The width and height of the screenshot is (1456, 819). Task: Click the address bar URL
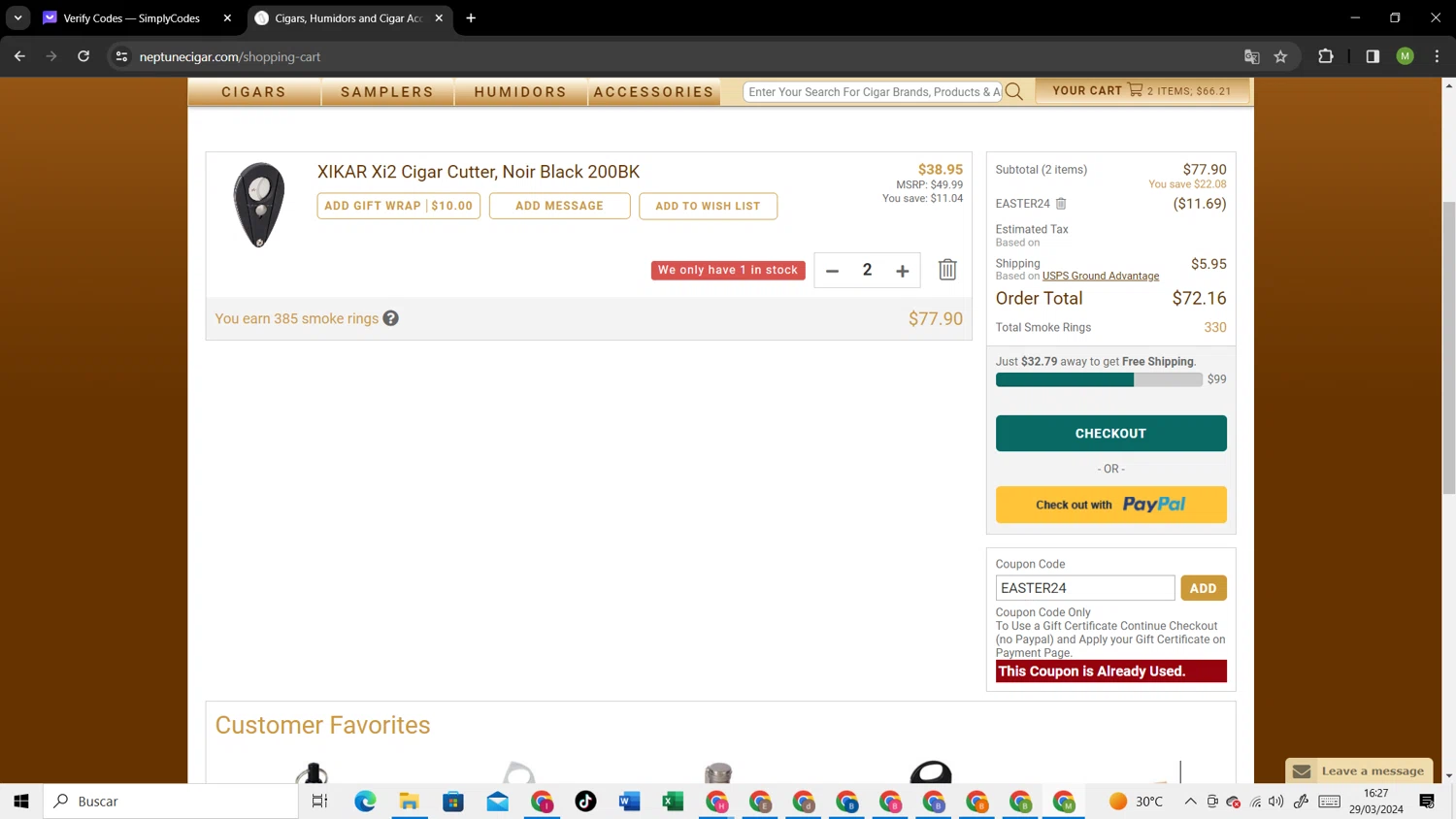coord(230,56)
